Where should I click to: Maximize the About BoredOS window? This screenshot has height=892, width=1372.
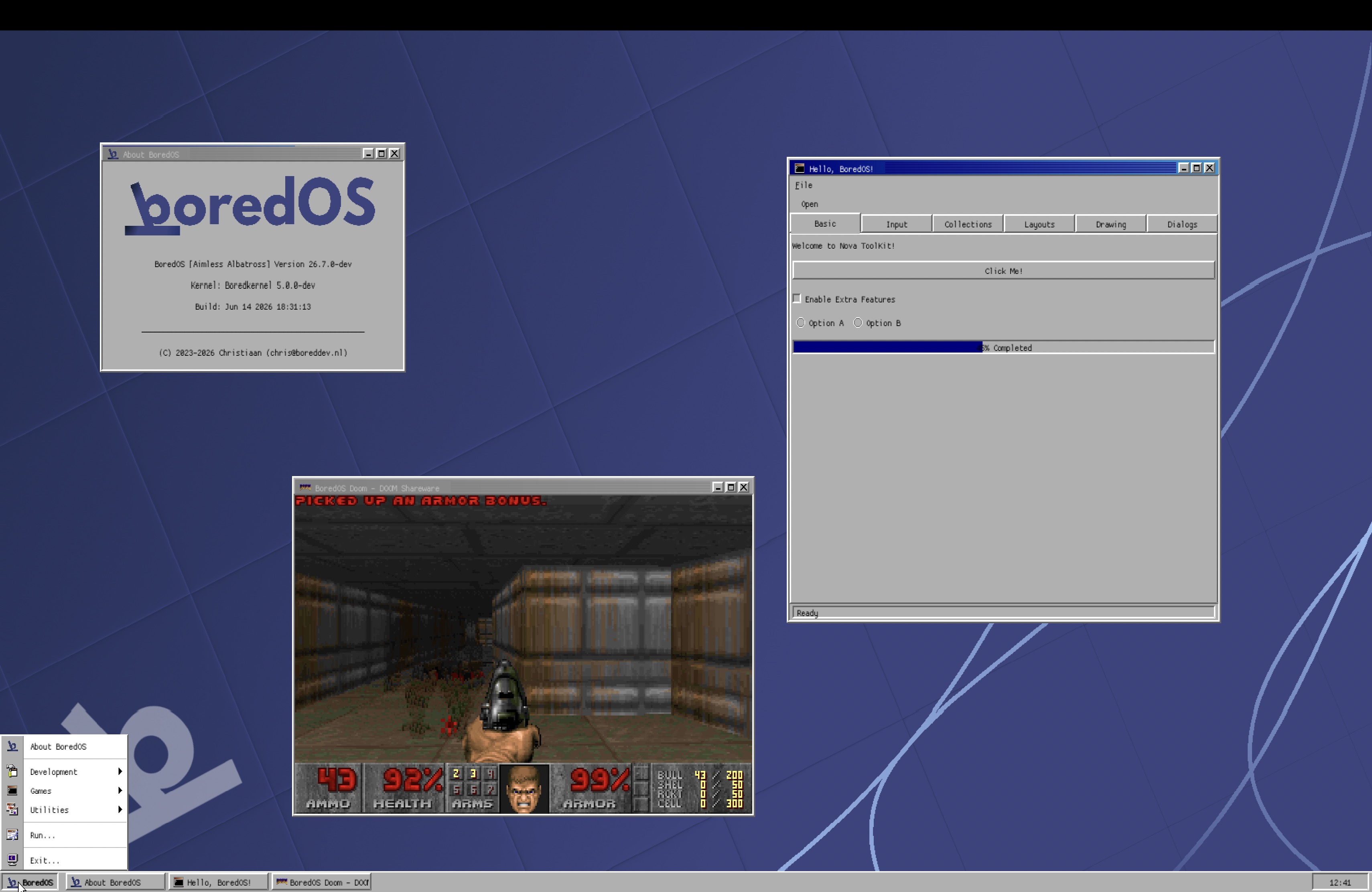point(381,153)
